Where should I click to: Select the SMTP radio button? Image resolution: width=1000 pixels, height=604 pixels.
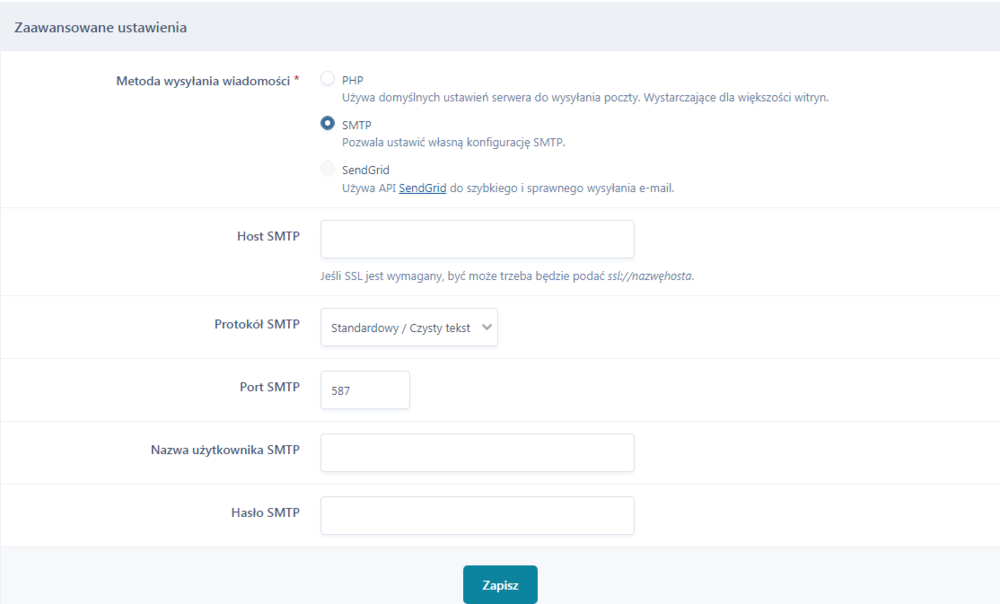pos(327,124)
